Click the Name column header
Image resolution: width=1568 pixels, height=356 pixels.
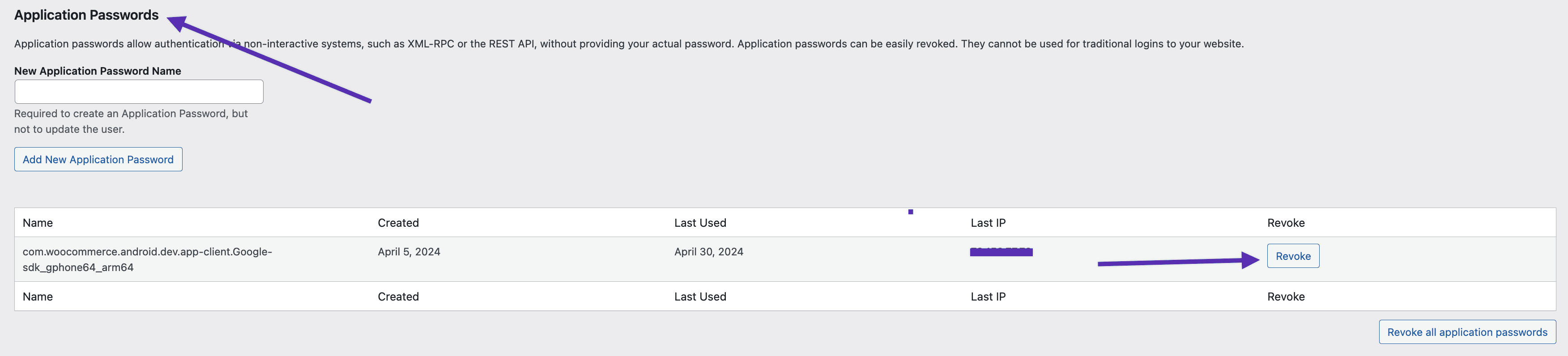(x=37, y=222)
